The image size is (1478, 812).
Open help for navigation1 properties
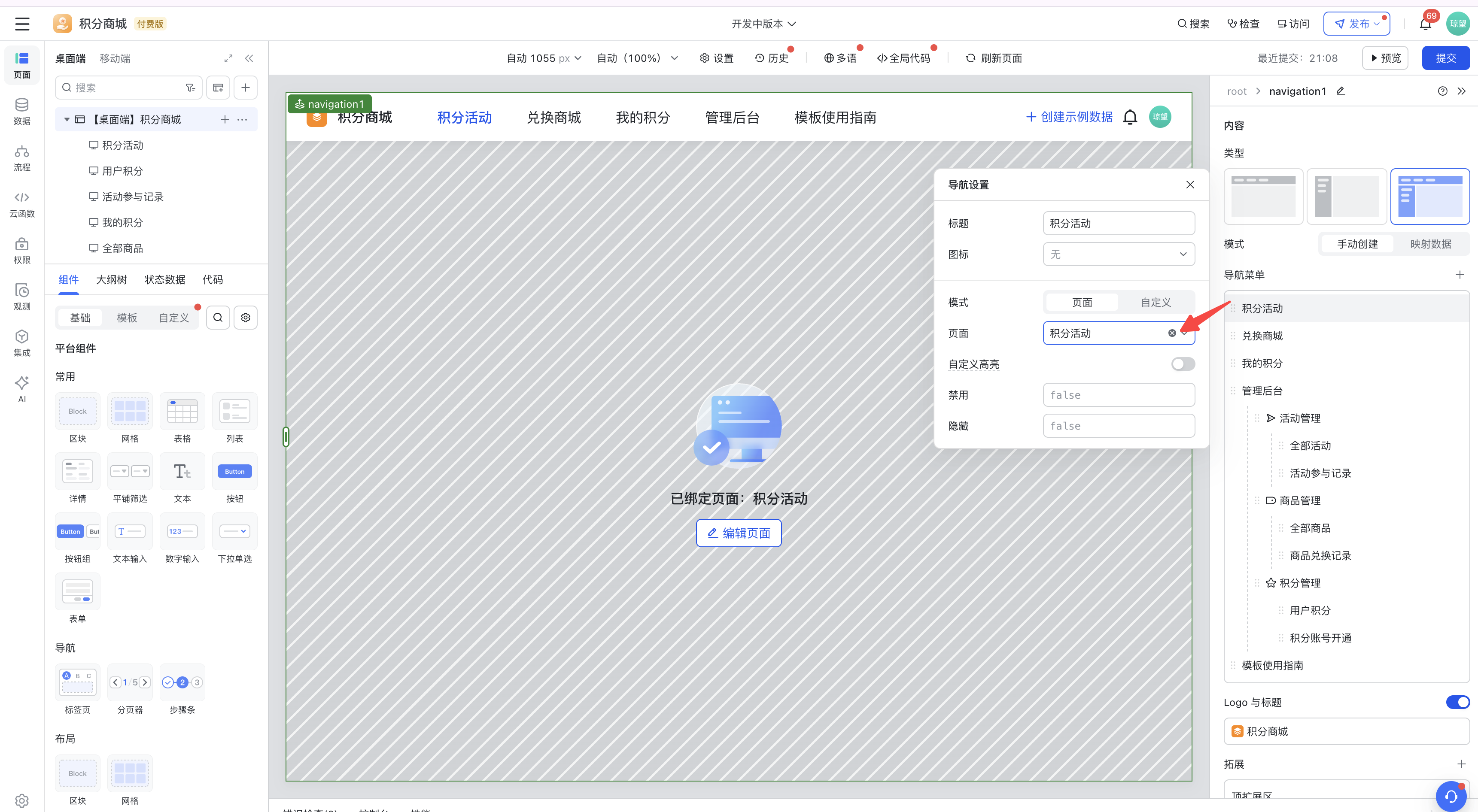[1442, 91]
